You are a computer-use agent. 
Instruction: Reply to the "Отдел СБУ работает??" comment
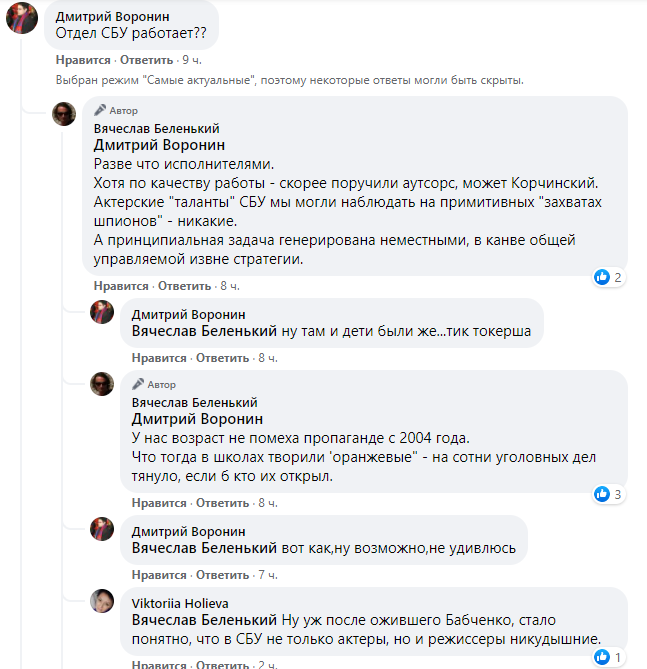pos(146,60)
